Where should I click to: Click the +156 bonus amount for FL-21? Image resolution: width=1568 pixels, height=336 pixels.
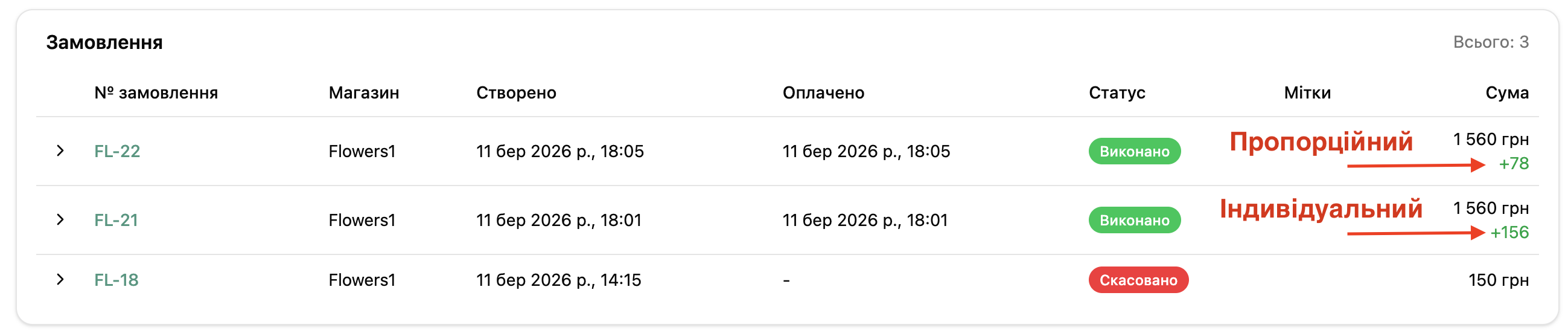[1509, 232]
